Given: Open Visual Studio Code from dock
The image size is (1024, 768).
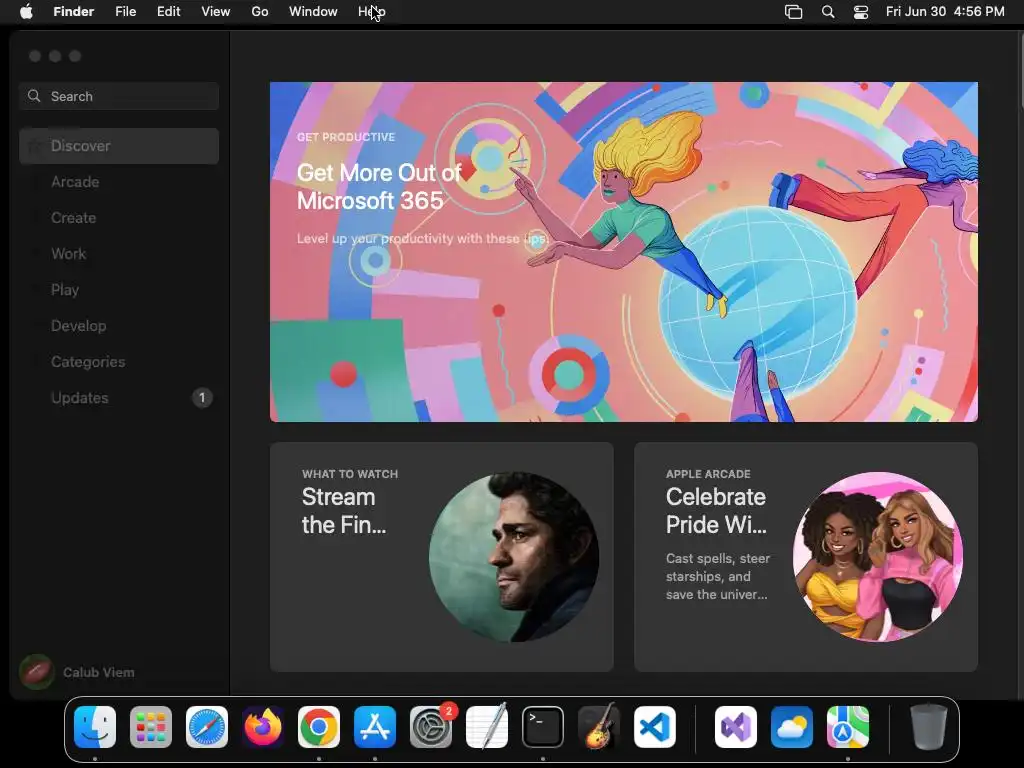Looking at the screenshot, I should click(x=655, y=727).
